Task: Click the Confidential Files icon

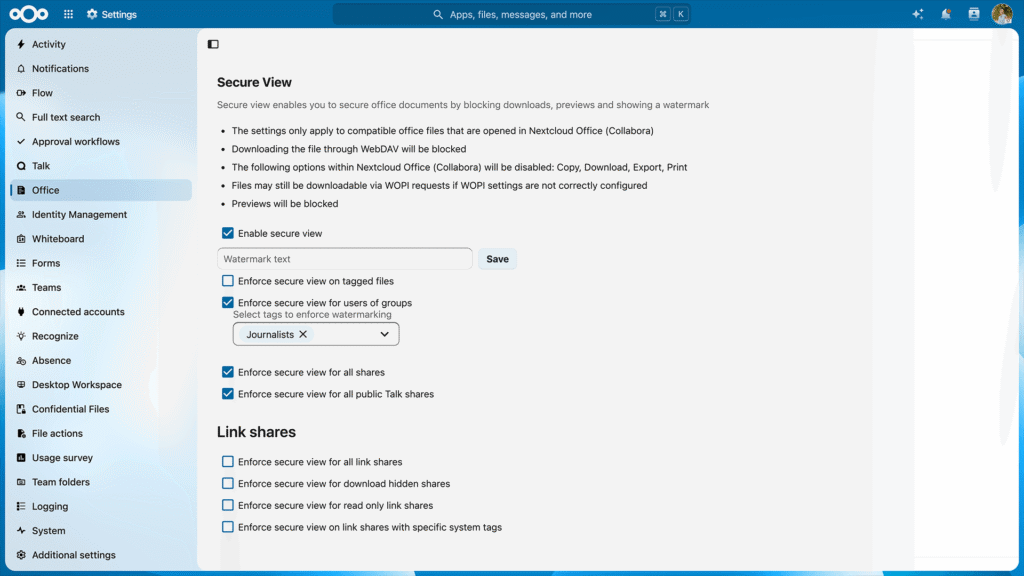Action: coord(21,409)
